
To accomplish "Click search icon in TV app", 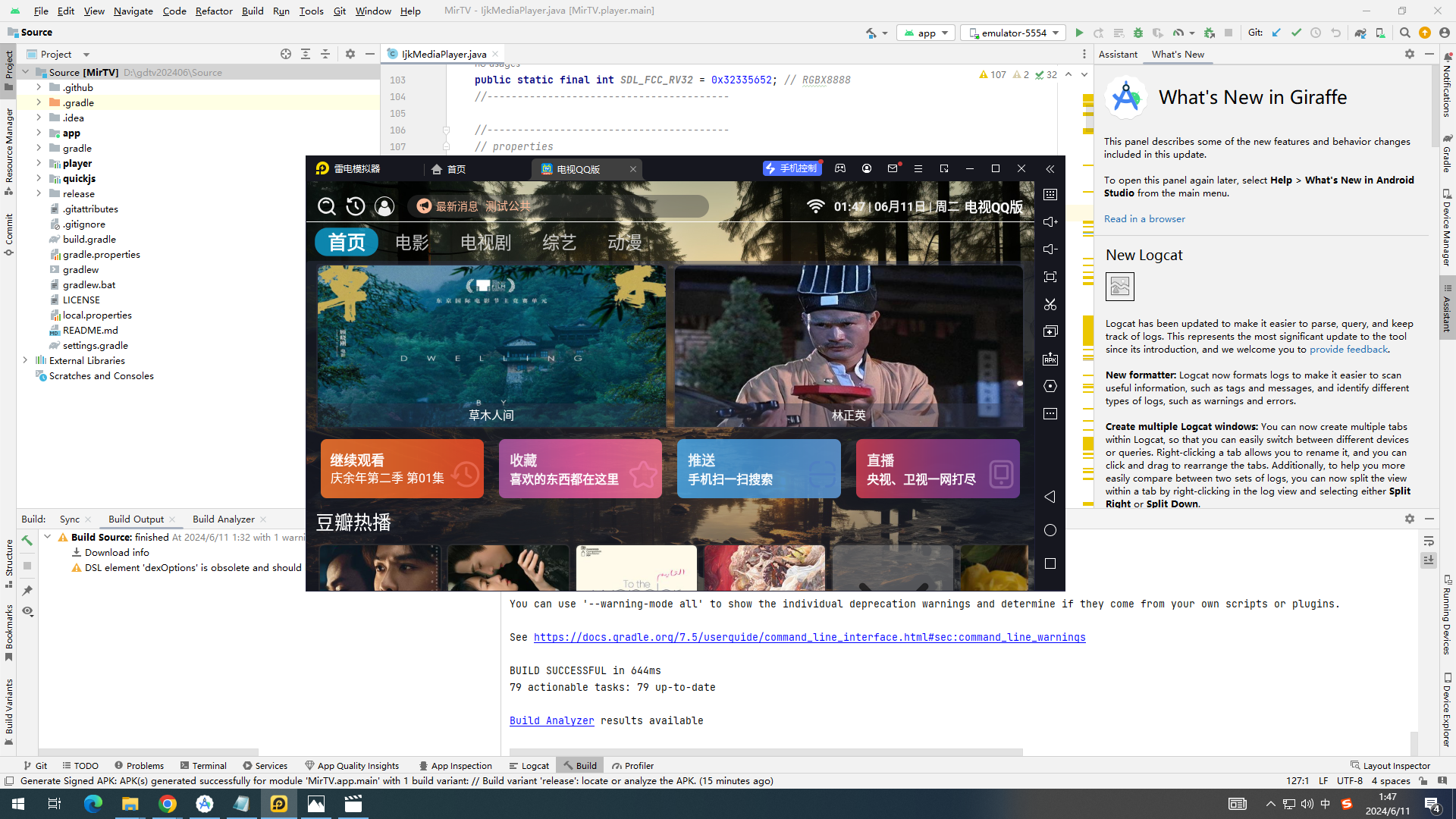I will (x=327, y=206).
